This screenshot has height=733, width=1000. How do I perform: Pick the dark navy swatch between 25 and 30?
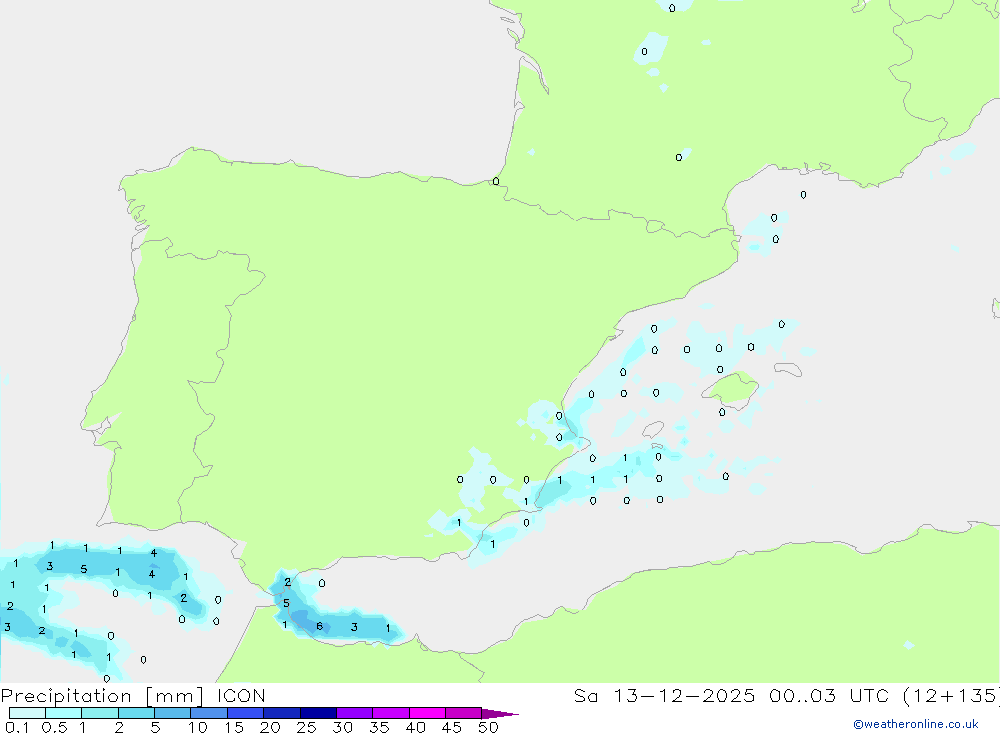point(318,713)
